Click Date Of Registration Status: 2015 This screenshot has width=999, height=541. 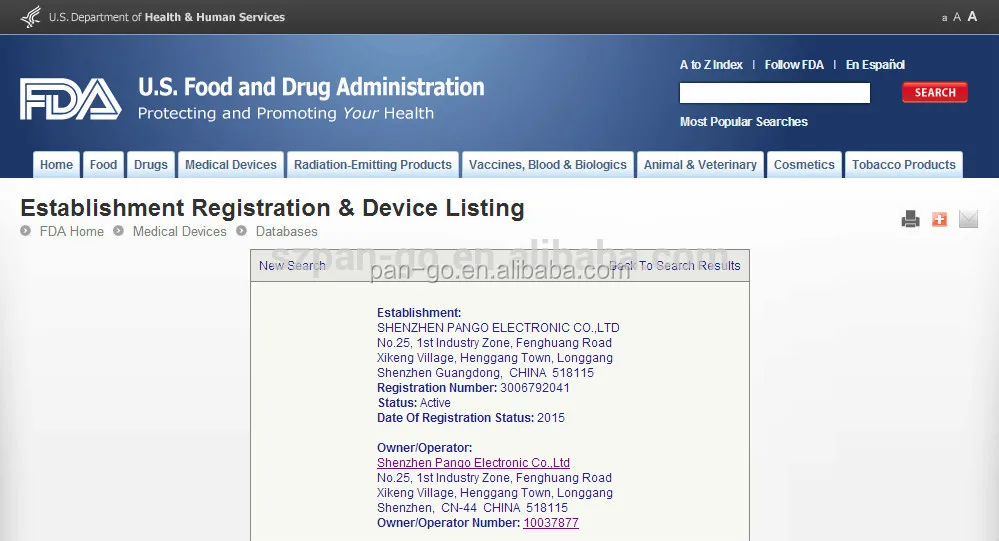[x=471, y=418]
